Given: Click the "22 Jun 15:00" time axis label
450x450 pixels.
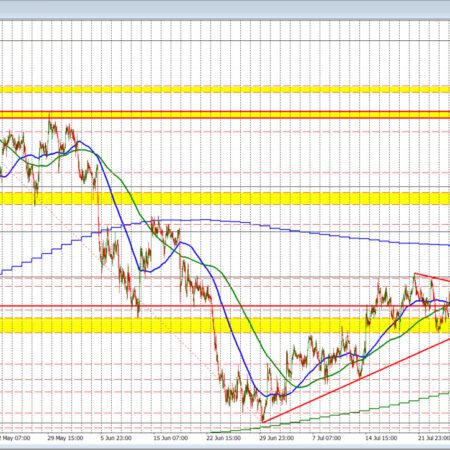Looking at the screenshot, I should [x=223, y=438].
